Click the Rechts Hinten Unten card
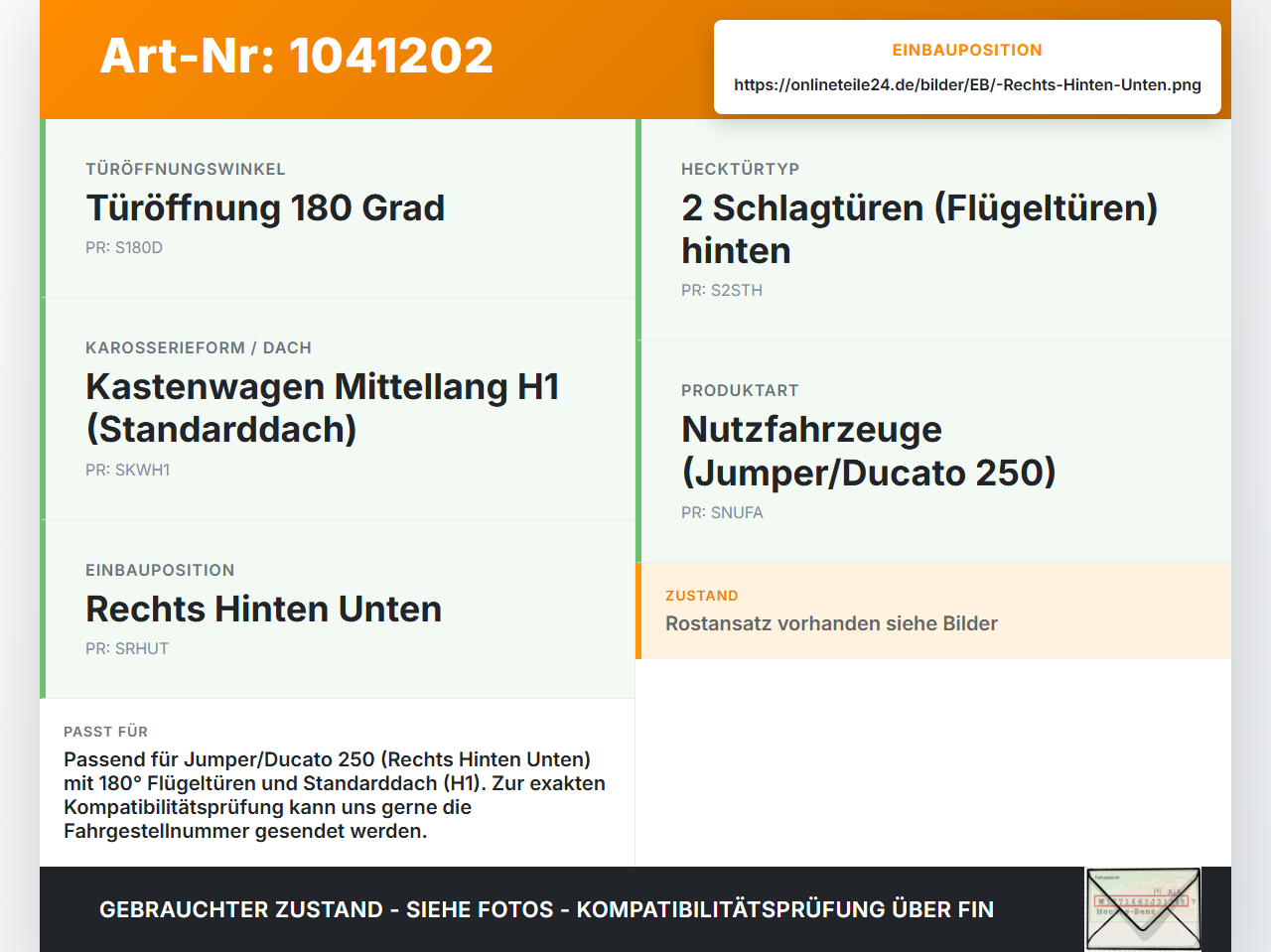 click(338, 610)
